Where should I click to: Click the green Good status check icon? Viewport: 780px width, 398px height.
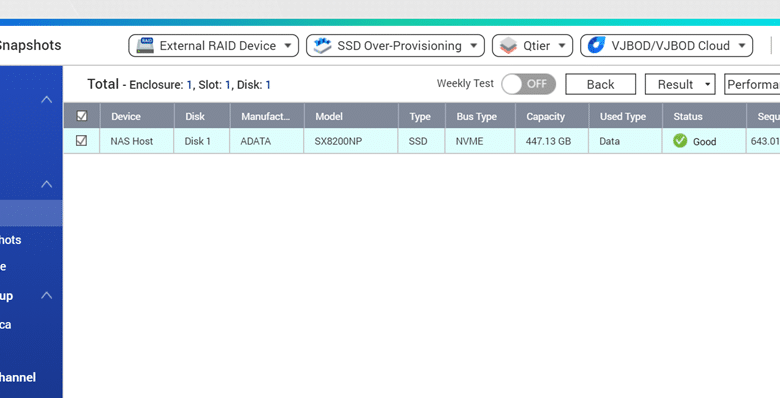pyautogui.click(x=680, y=141)
